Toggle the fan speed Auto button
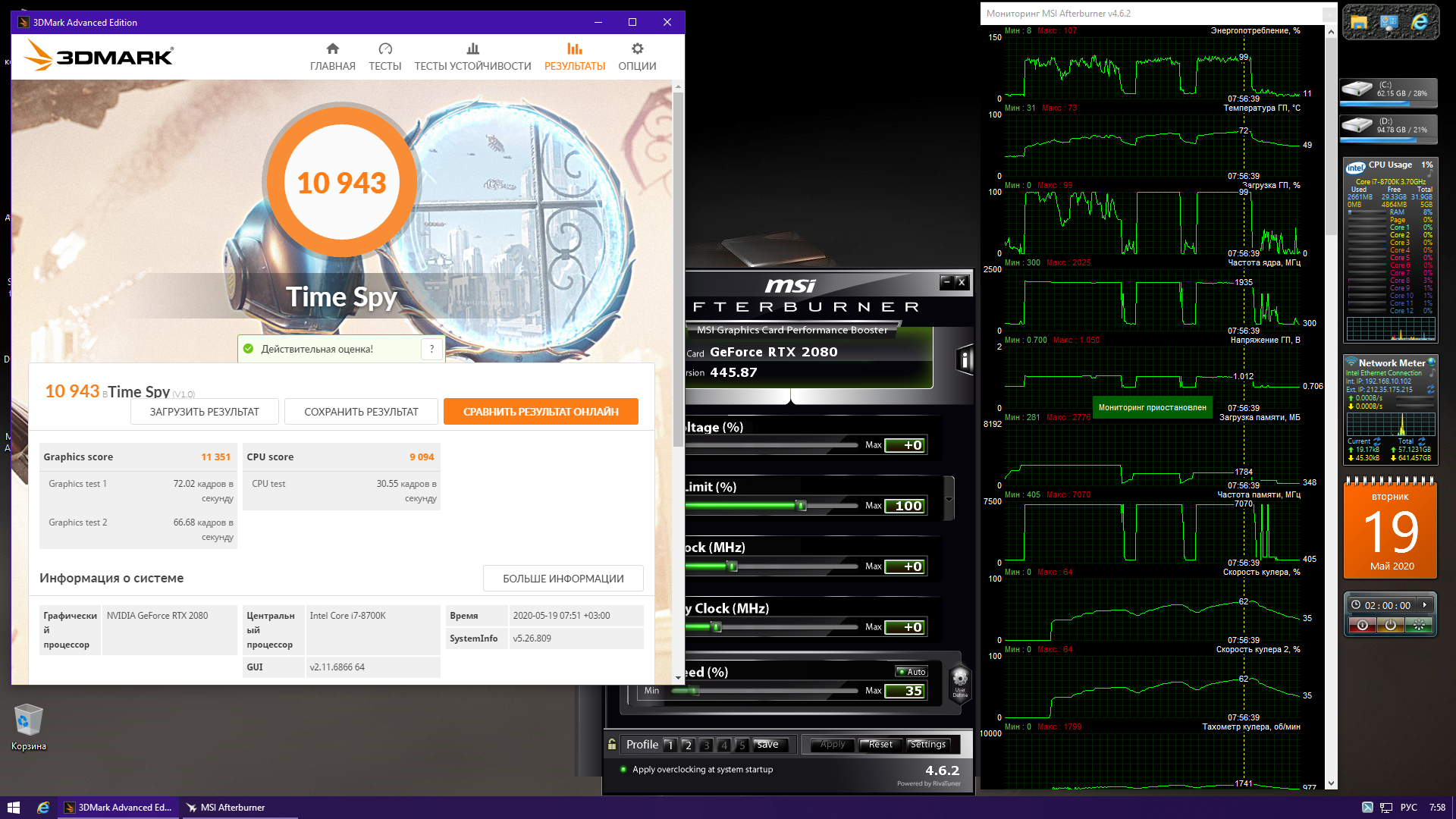This screenshot has width=1456, height=819. [x=912, y=672]
